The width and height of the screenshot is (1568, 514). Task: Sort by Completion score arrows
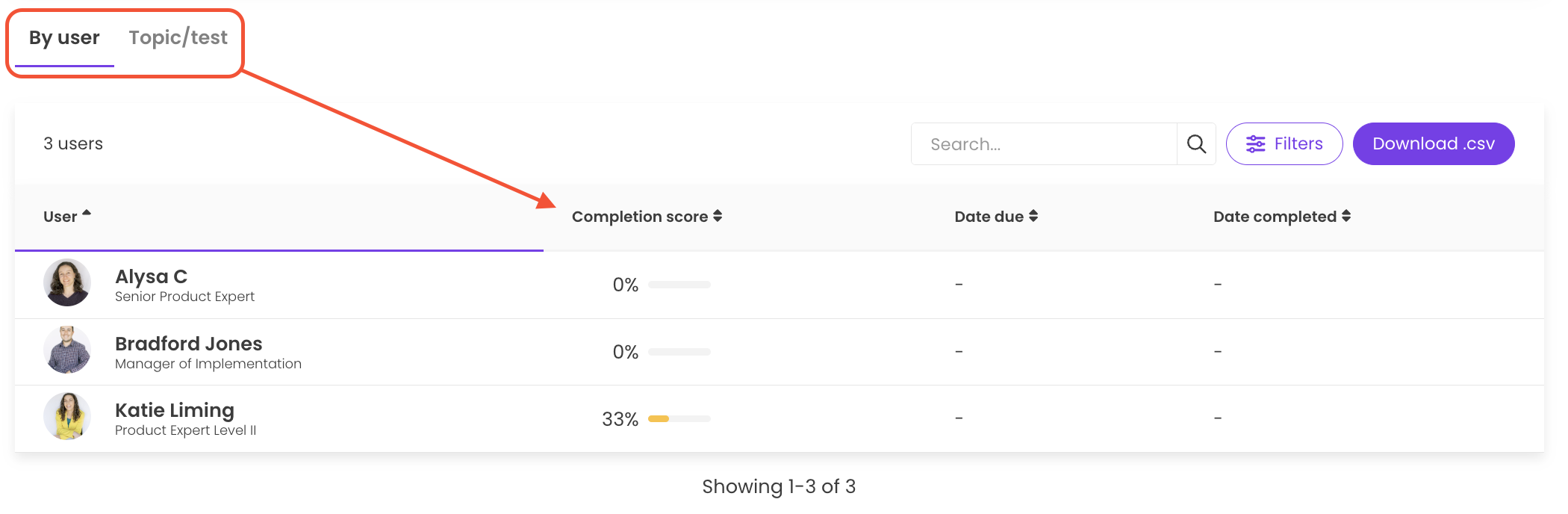coord(718,216)
